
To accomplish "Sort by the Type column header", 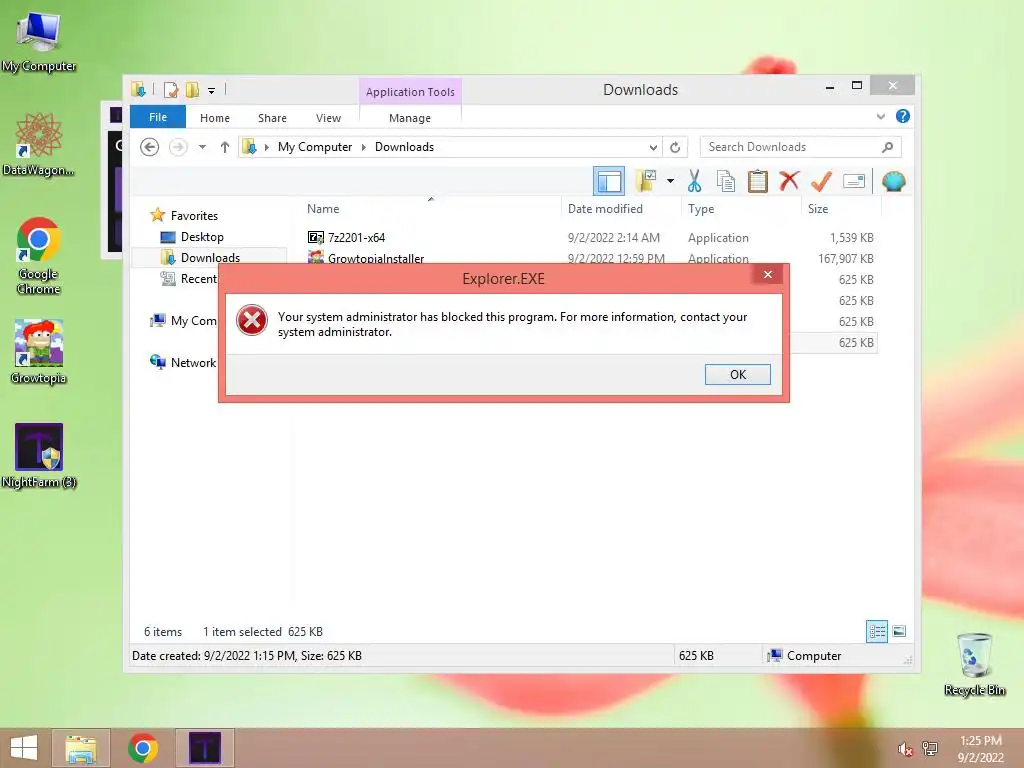I will 701,209.
